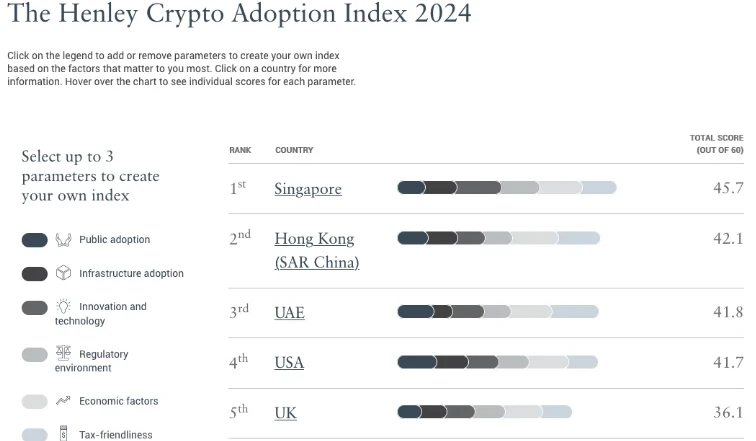Click the Public adoption people icon
Screen dimensions: 756x441
pos(63,240)
